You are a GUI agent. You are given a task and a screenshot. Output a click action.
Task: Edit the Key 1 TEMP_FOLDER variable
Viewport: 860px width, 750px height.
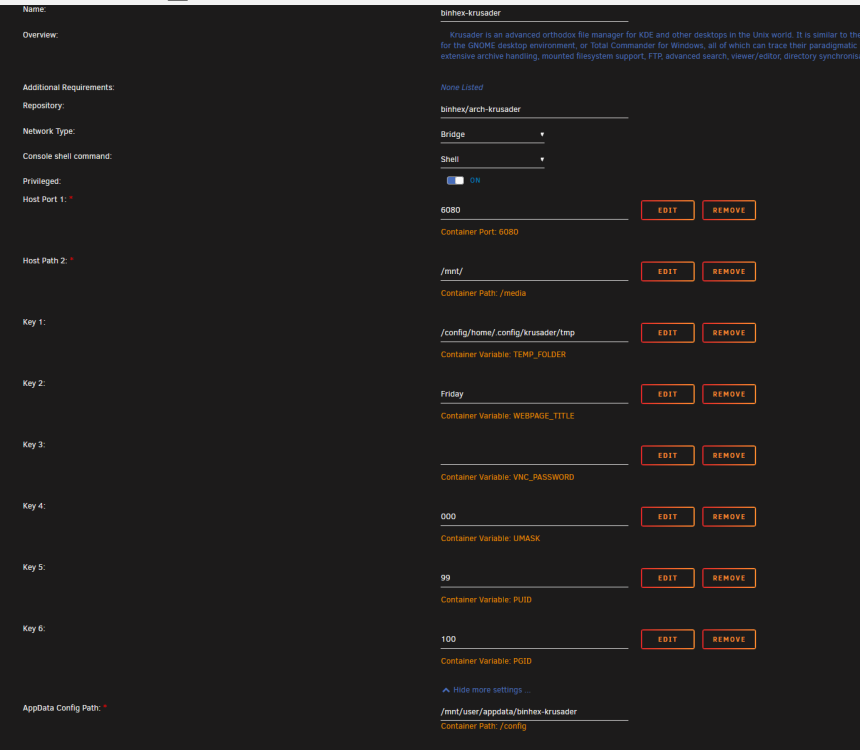click(x=667, y=333)
